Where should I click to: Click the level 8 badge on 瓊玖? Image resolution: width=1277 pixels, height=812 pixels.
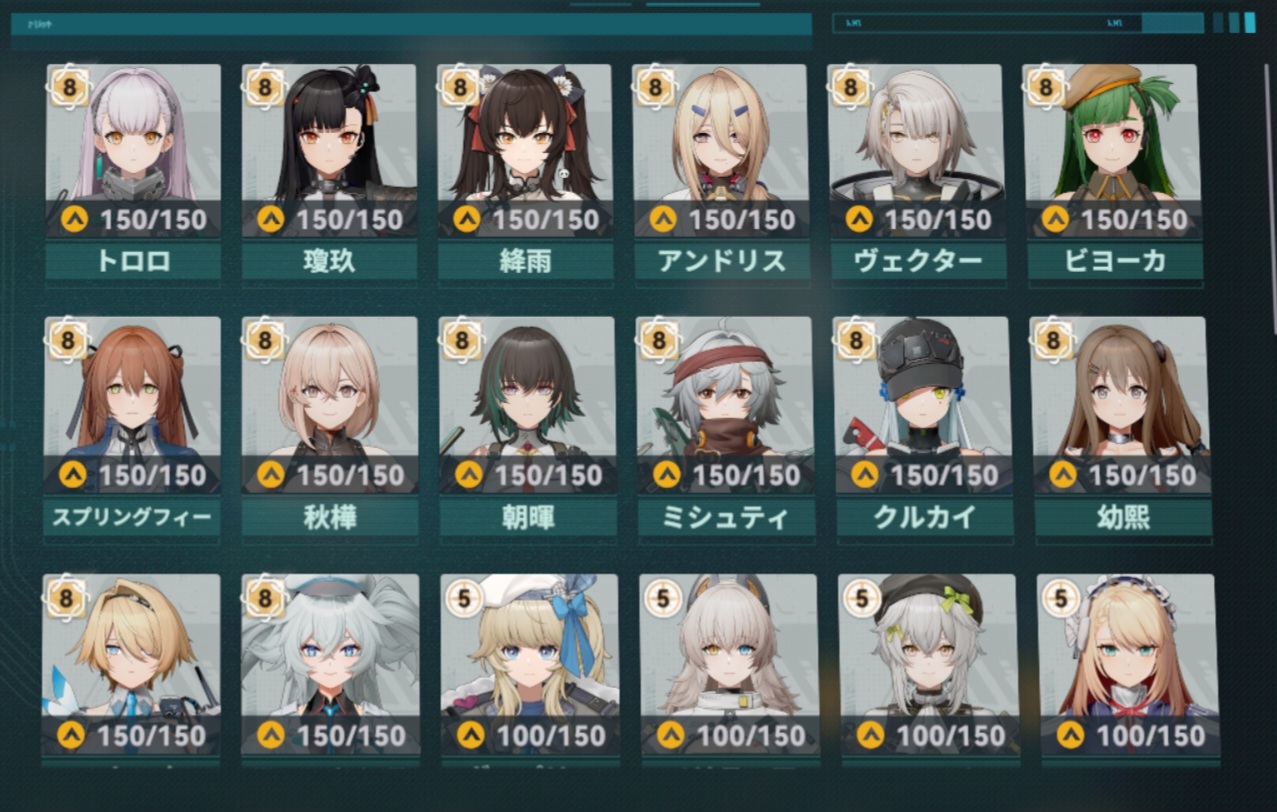point(264,88)
